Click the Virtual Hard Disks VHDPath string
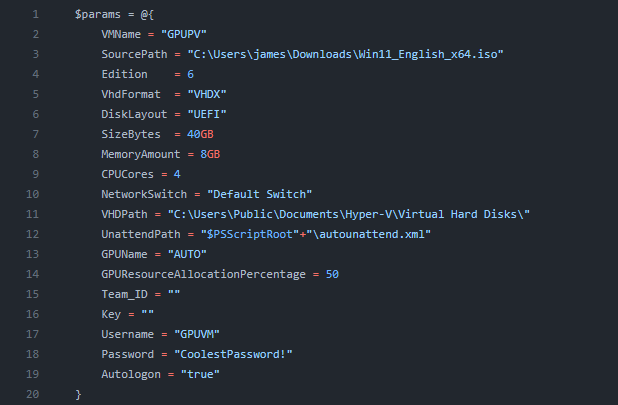This screenshot has width=618, height=405. 349,214
